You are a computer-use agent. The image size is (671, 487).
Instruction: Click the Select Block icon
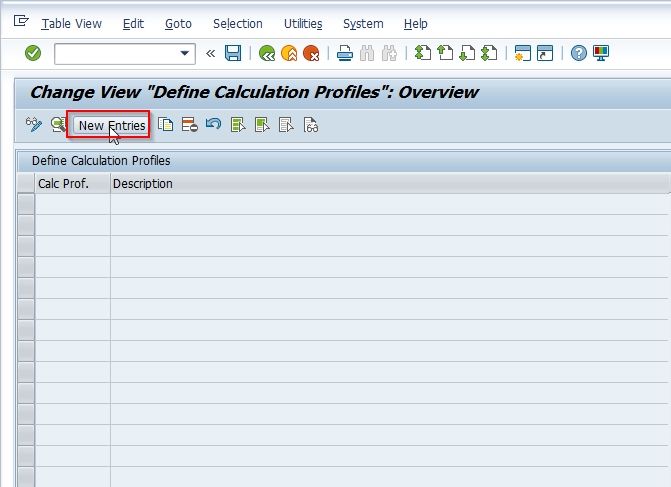click(262, 125)
